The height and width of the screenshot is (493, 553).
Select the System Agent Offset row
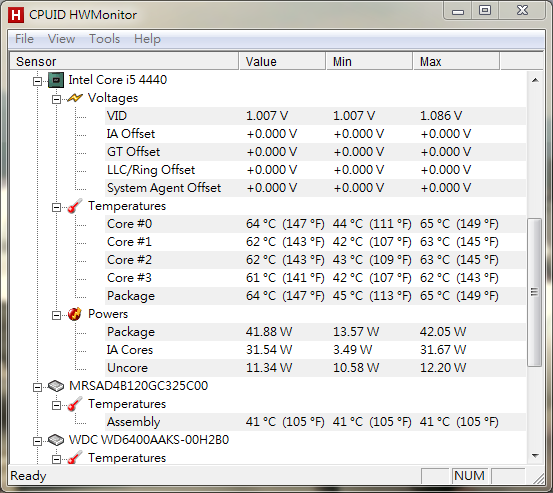(x=315, y=188)
